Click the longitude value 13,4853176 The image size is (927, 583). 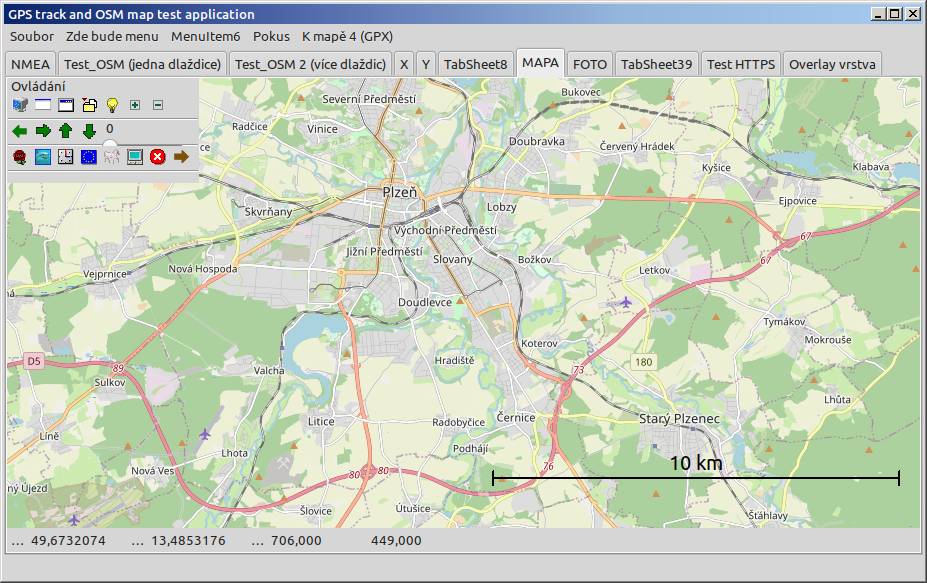pos(188,540)
